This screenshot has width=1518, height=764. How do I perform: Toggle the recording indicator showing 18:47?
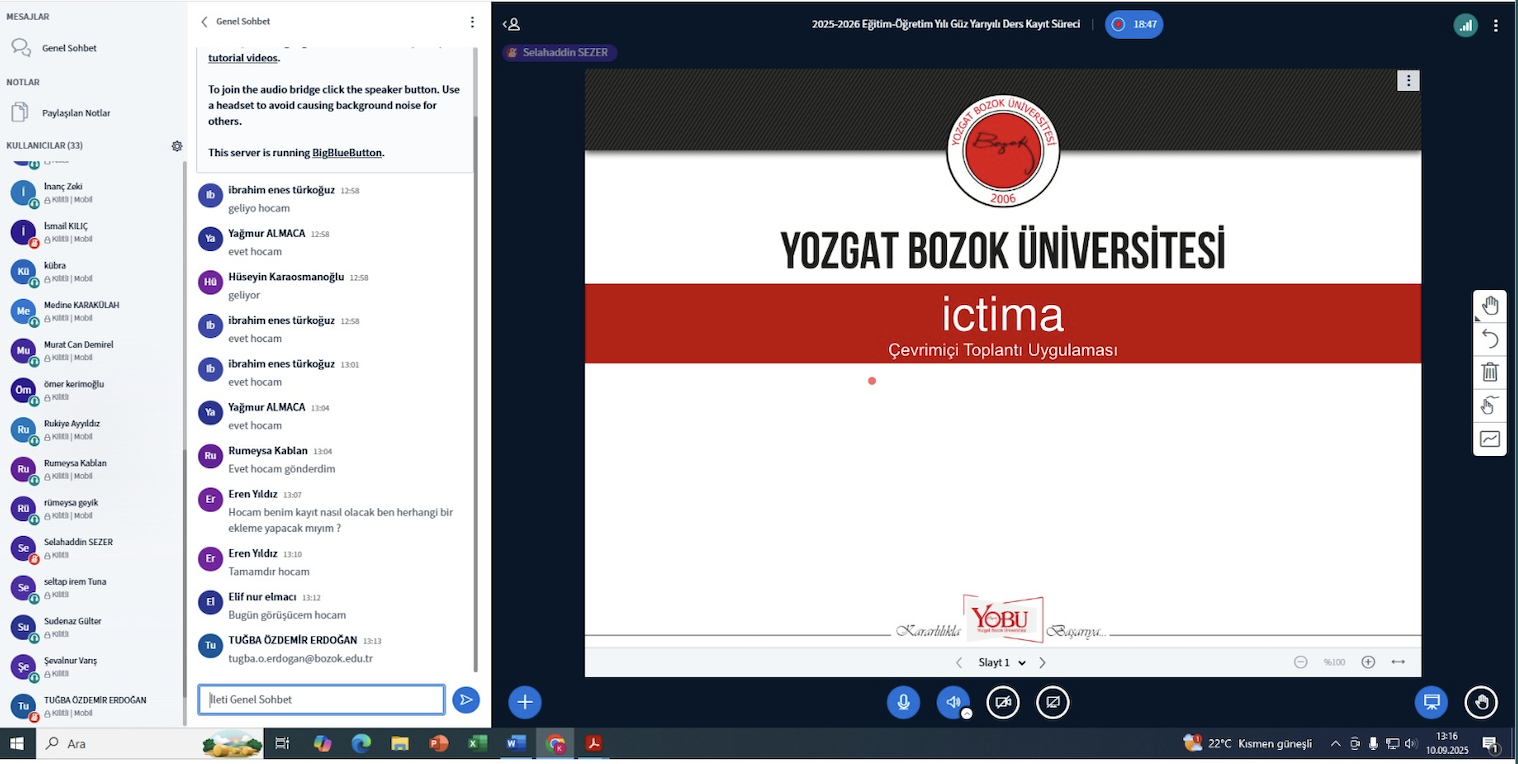[x=1134, y=24]
